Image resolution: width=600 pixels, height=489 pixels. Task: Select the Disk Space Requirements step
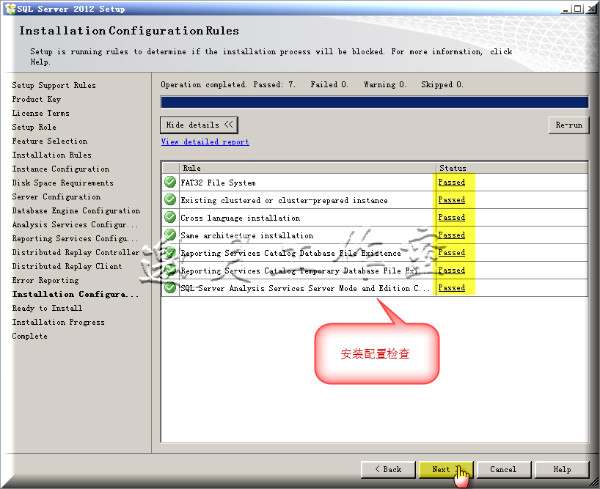63,183
